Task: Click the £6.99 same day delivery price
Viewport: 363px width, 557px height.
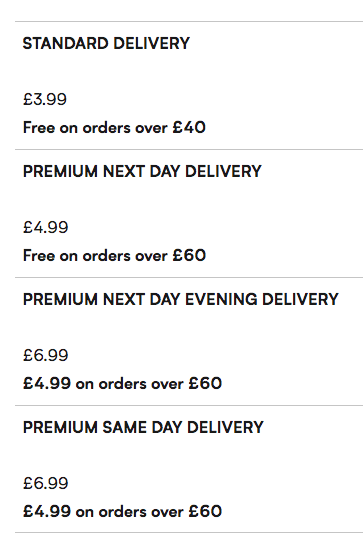Action: coord(45,483)
